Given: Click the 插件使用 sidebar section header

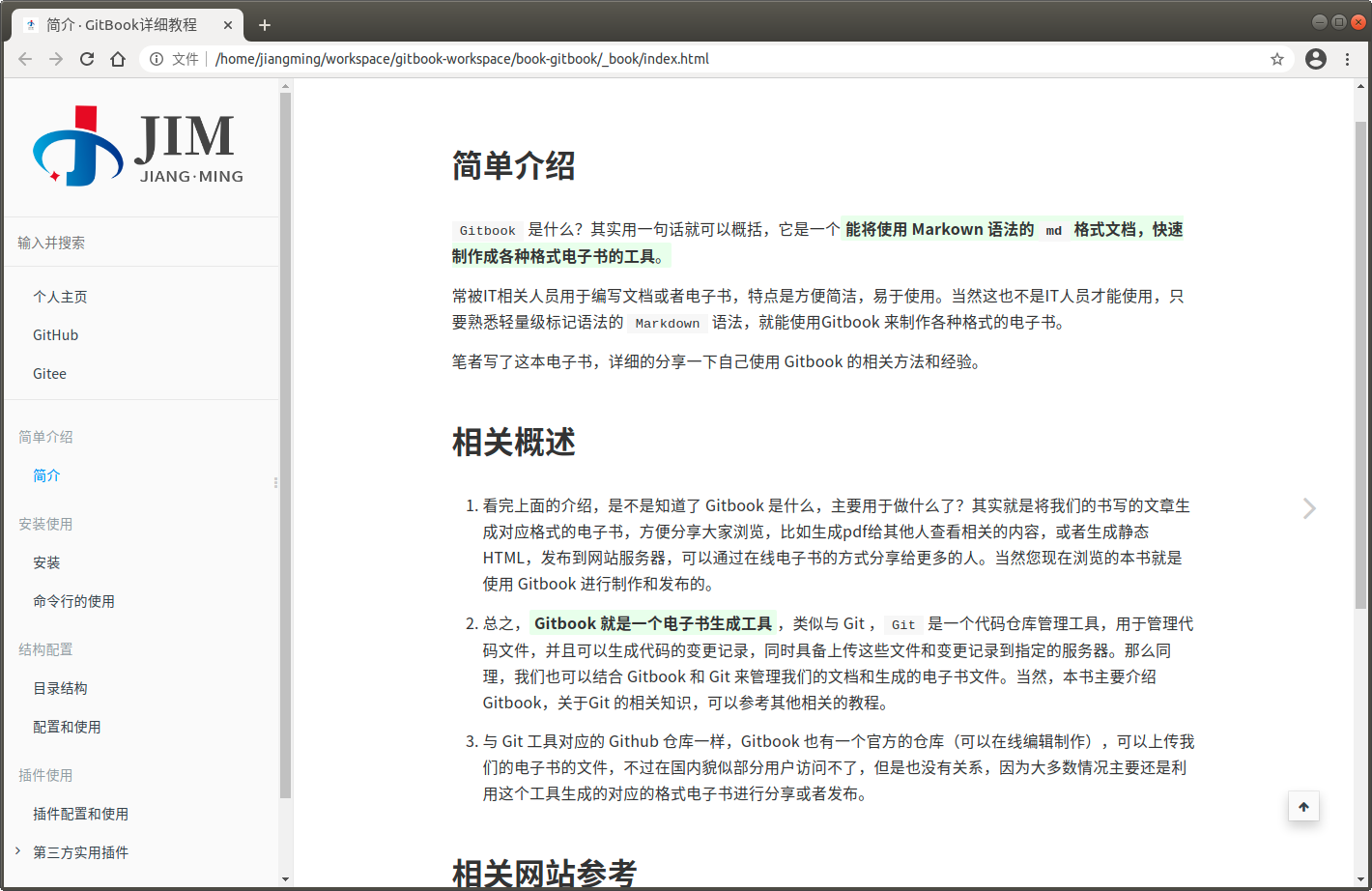Looking at the screenshot, I should 45,775.
